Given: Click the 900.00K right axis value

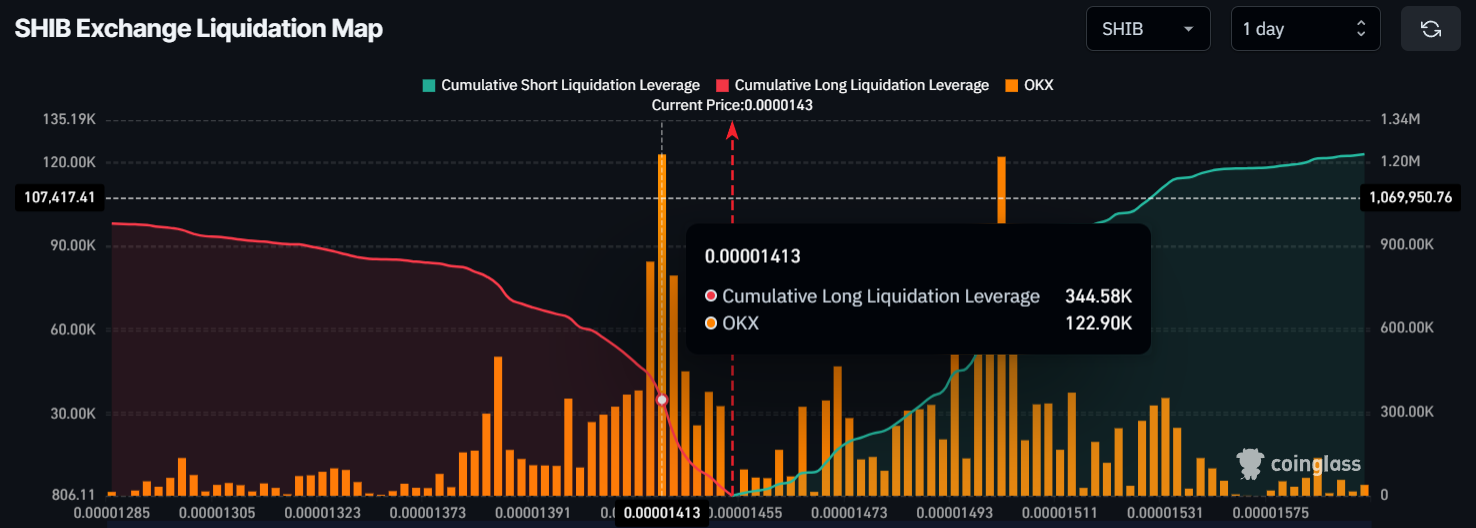Looking at the screenshot, I should tap(1408, 245).
